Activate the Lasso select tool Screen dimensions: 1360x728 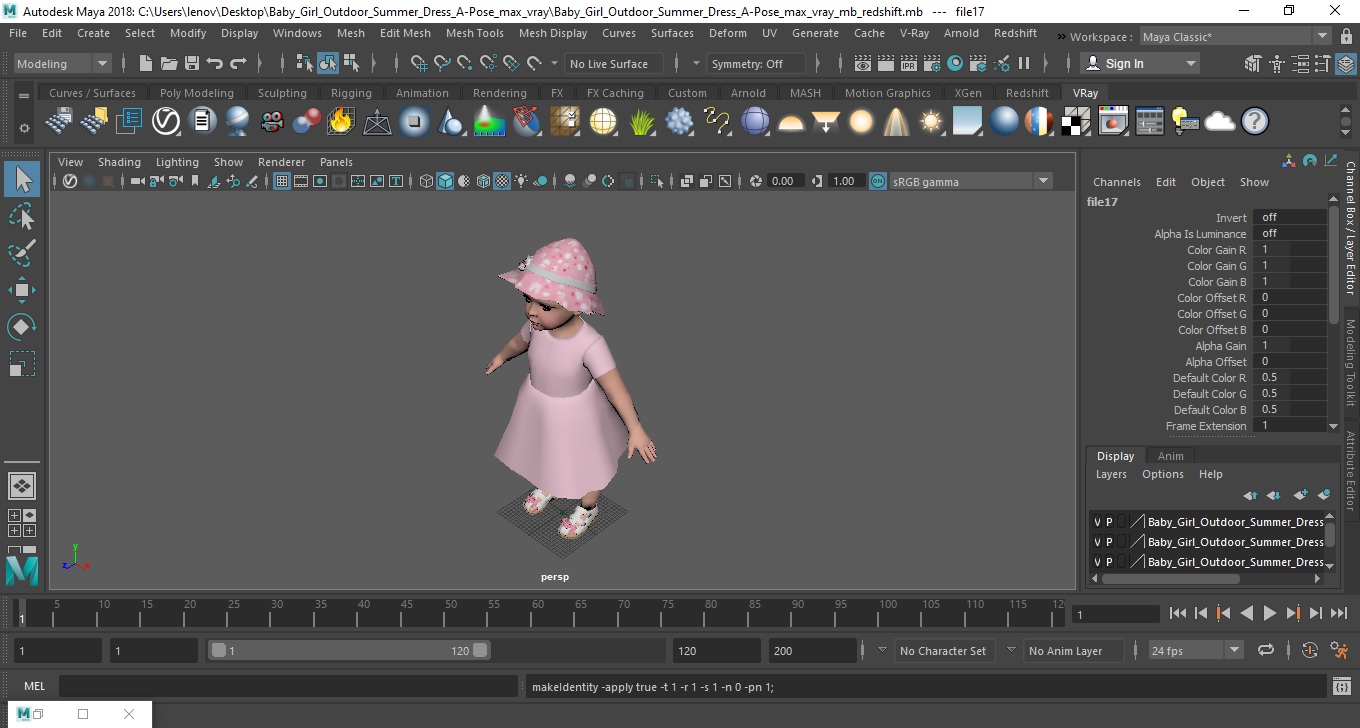point(22,216)
